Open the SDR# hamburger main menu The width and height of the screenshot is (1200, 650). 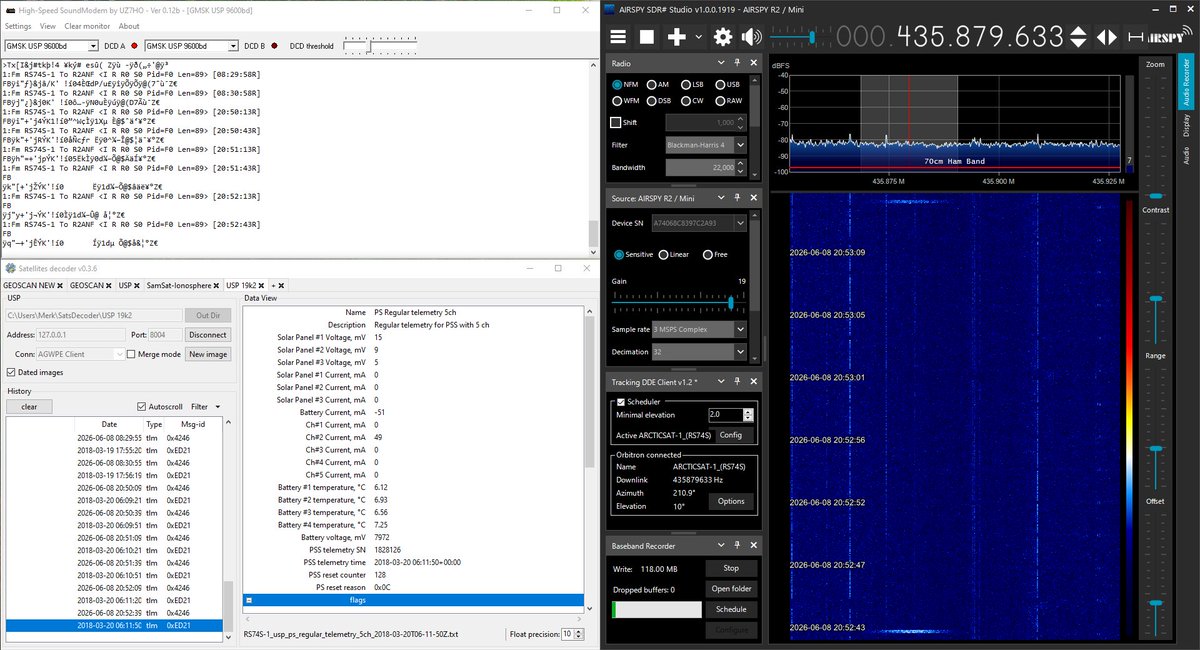coord(618,37)
